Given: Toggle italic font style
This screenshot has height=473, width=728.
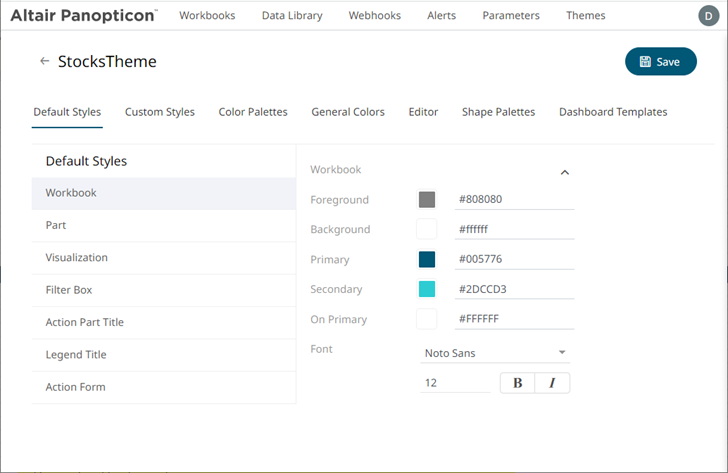Looking at the screenshot, I should tap(552, 383).
